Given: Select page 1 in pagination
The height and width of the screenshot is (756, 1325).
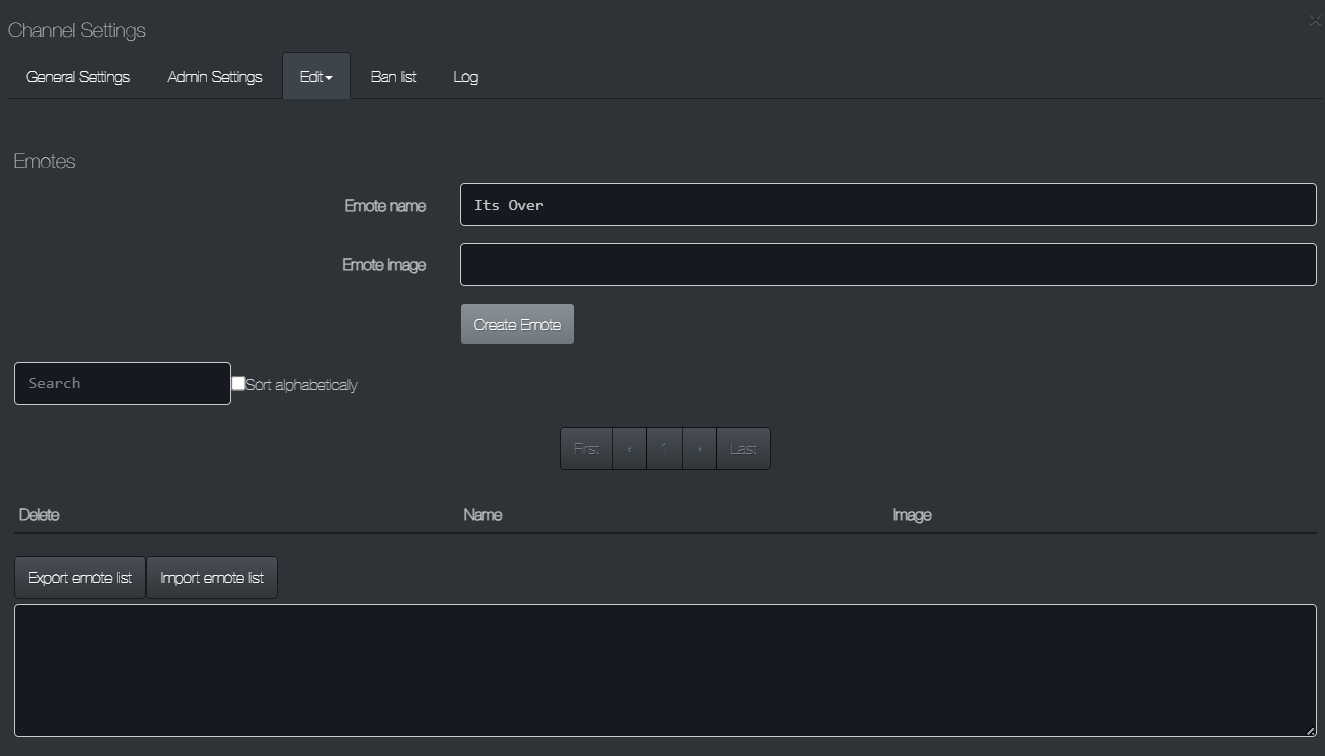Looking at the screenshot, I should [664, 449].
